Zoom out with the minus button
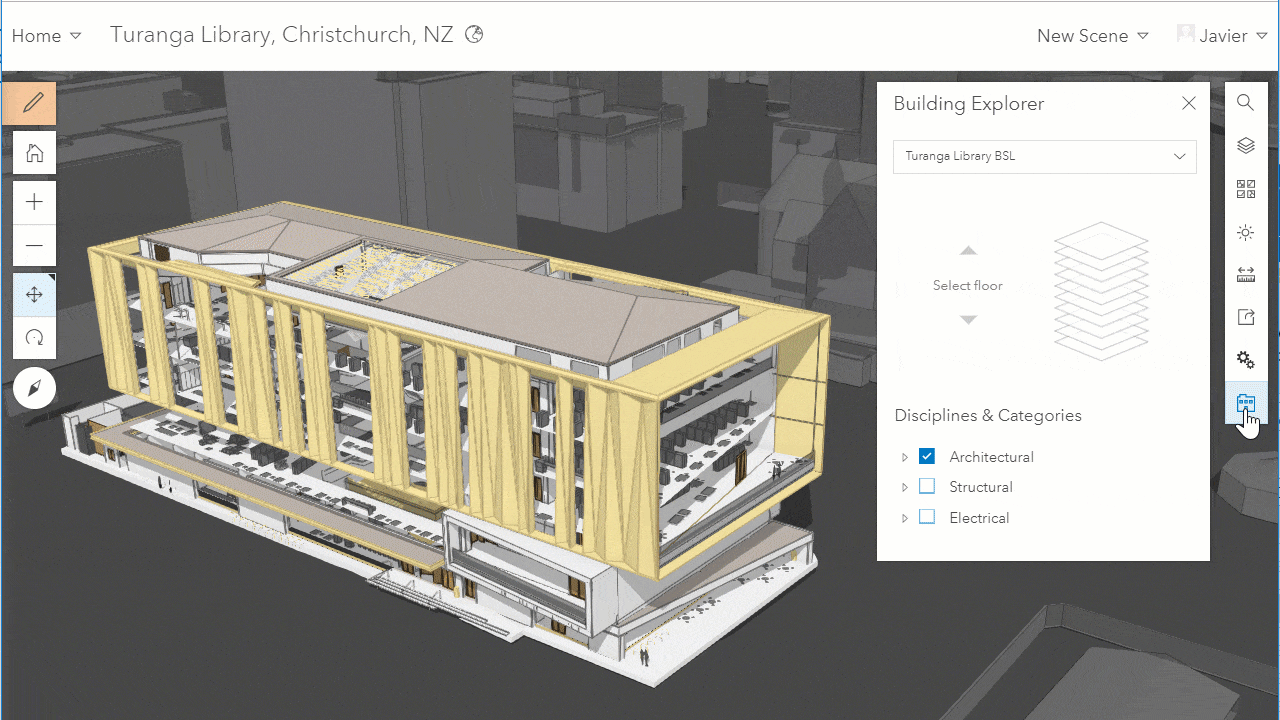This screenshot has width=1280, height=720. [x=34, y=245]
